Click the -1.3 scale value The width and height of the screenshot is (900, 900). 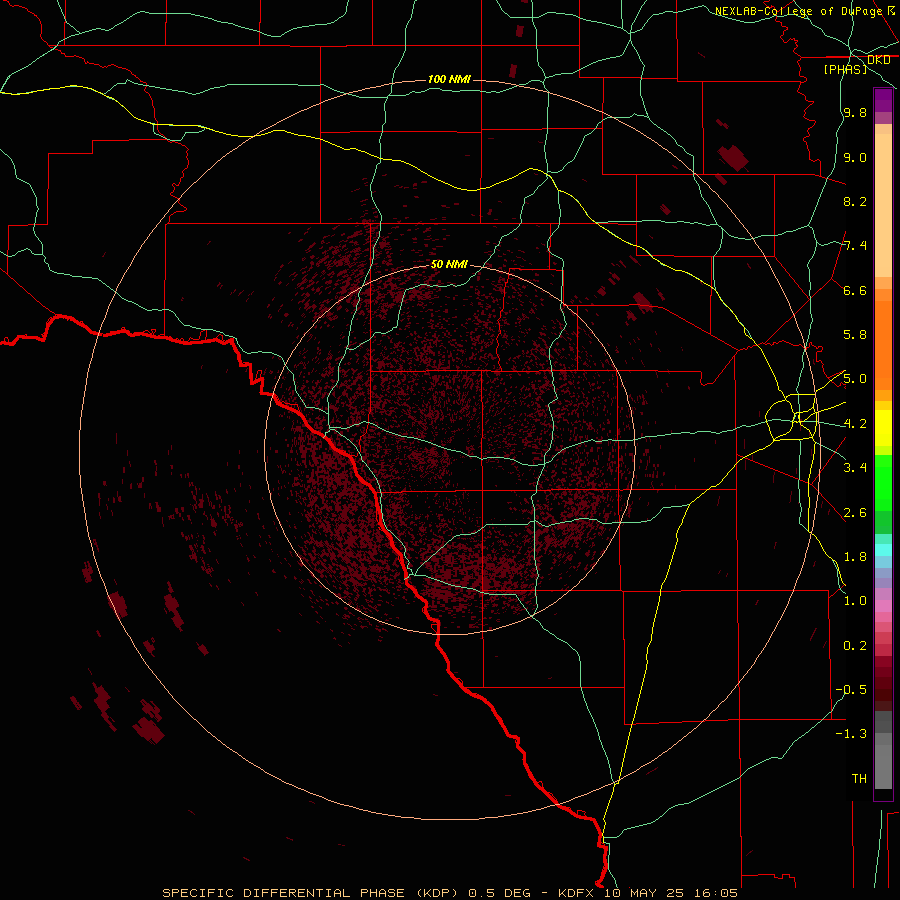click(x=851, y=734)
